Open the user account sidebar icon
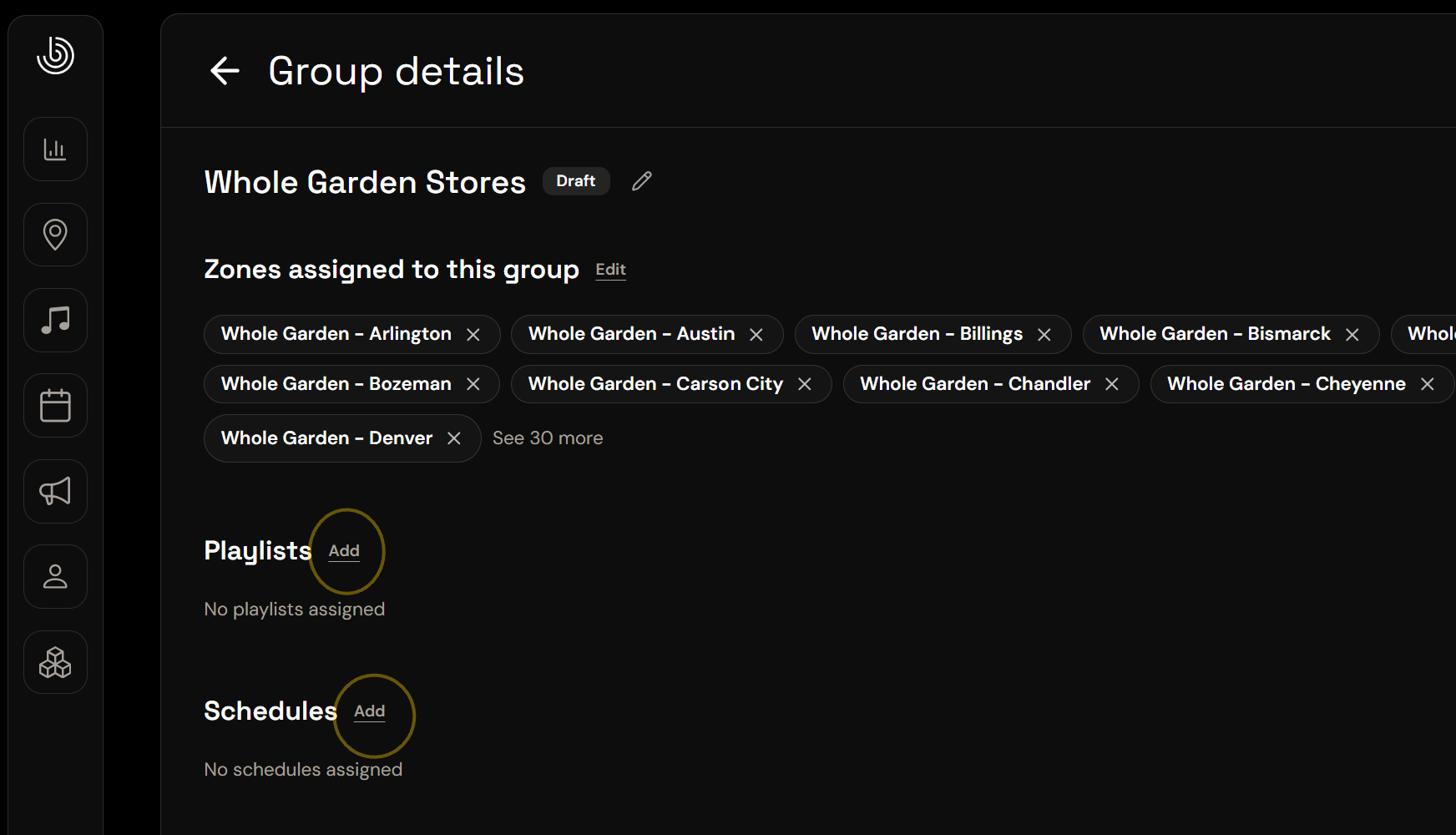 tap(55, 577)
